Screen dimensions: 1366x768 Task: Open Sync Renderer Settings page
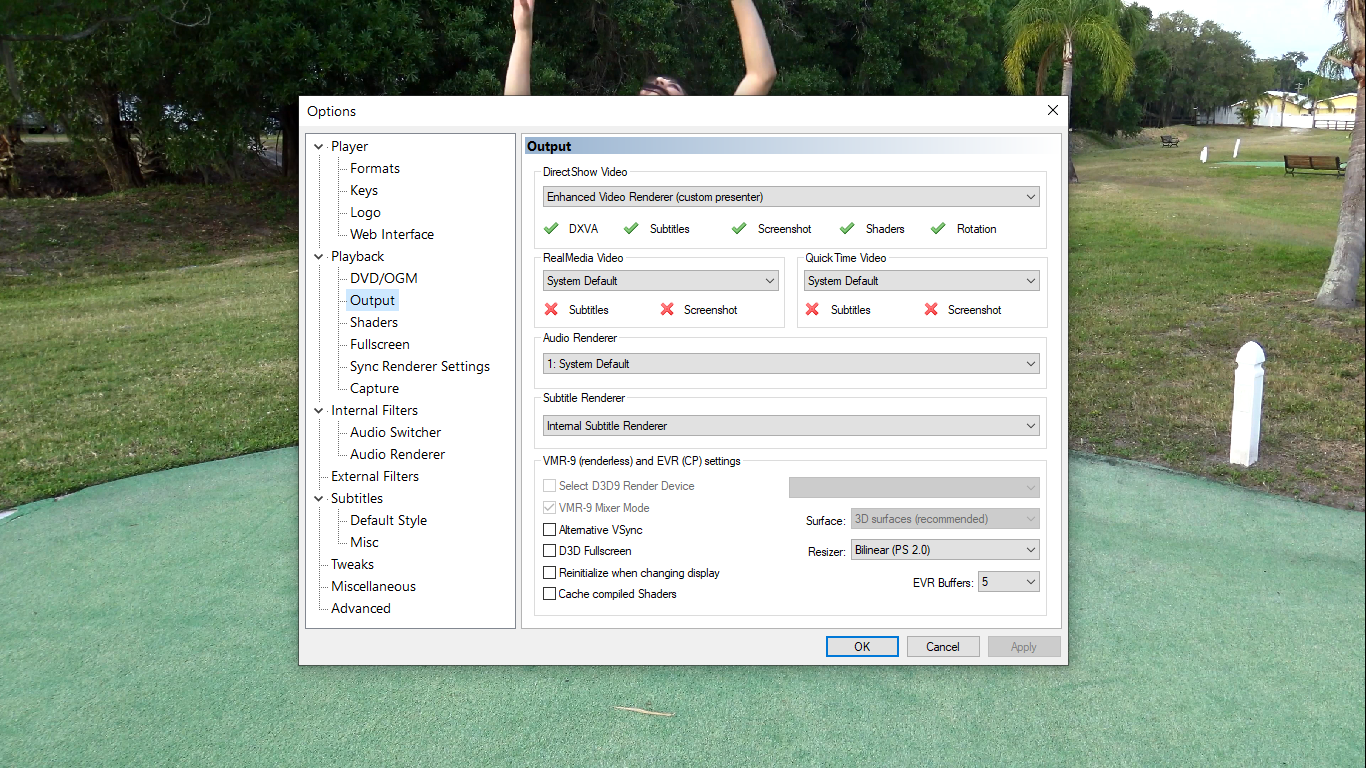pos(420,366)
